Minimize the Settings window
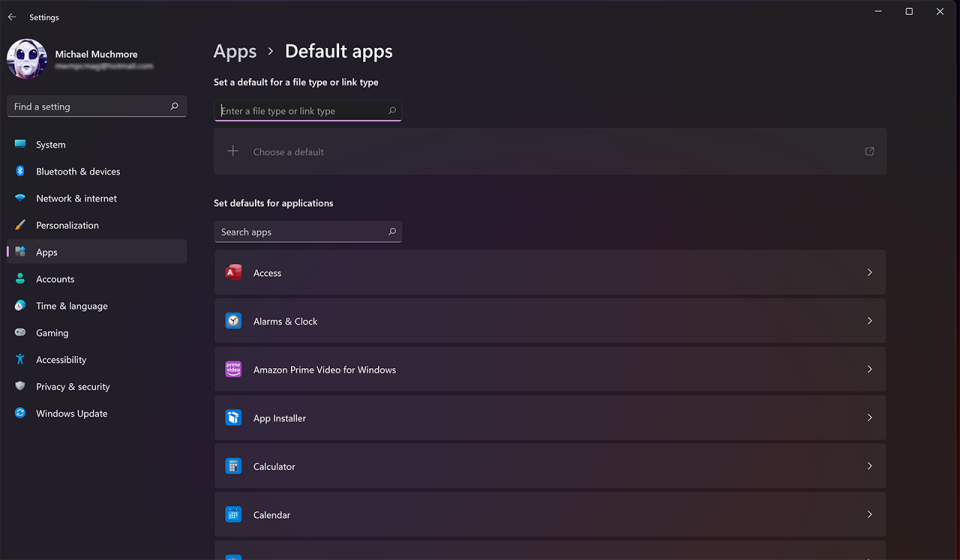Screen dimensions: 960x560 click(x=878, y=11)
